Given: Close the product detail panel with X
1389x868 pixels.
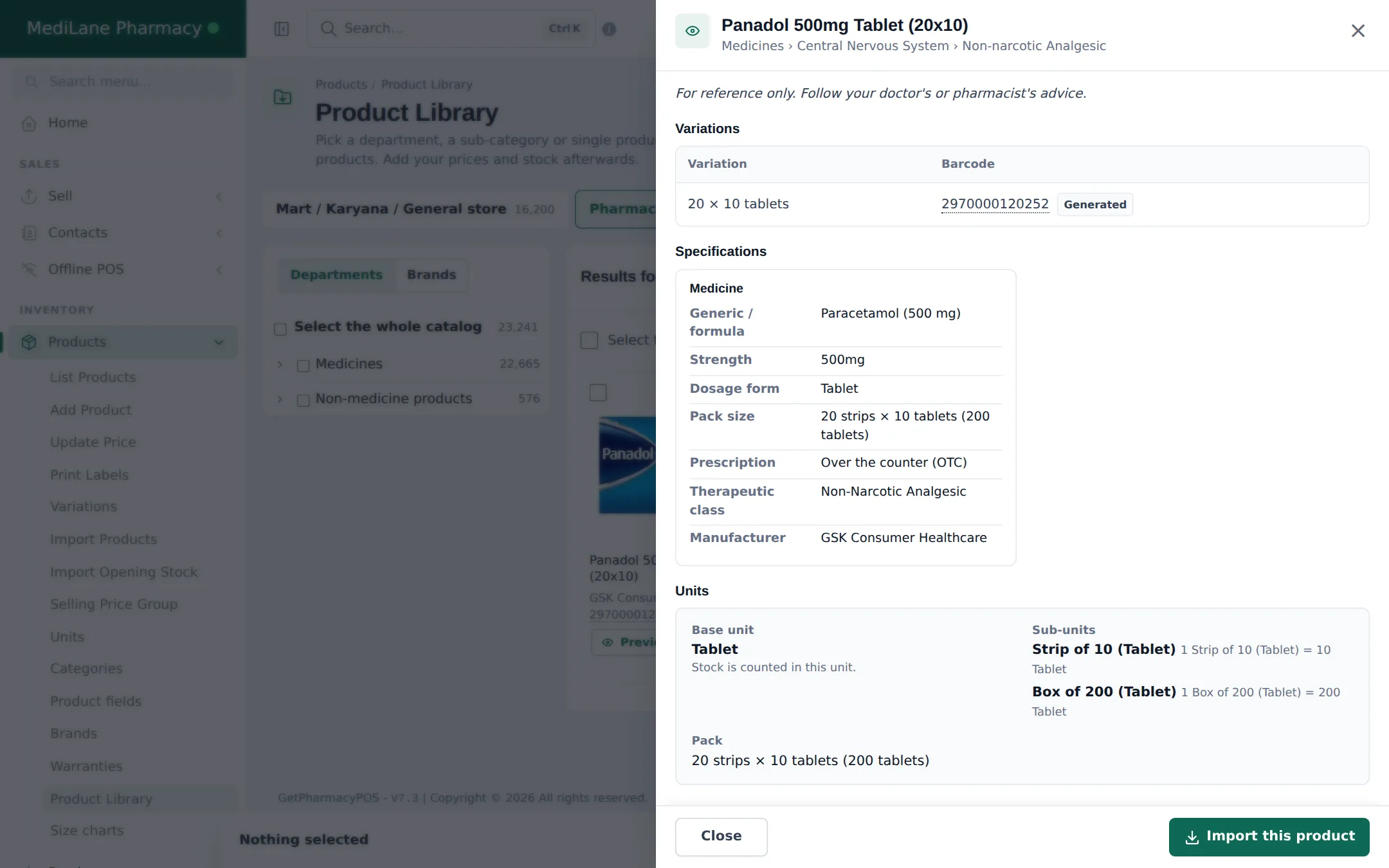Looking at the screenshot, I should point(1357,31).
